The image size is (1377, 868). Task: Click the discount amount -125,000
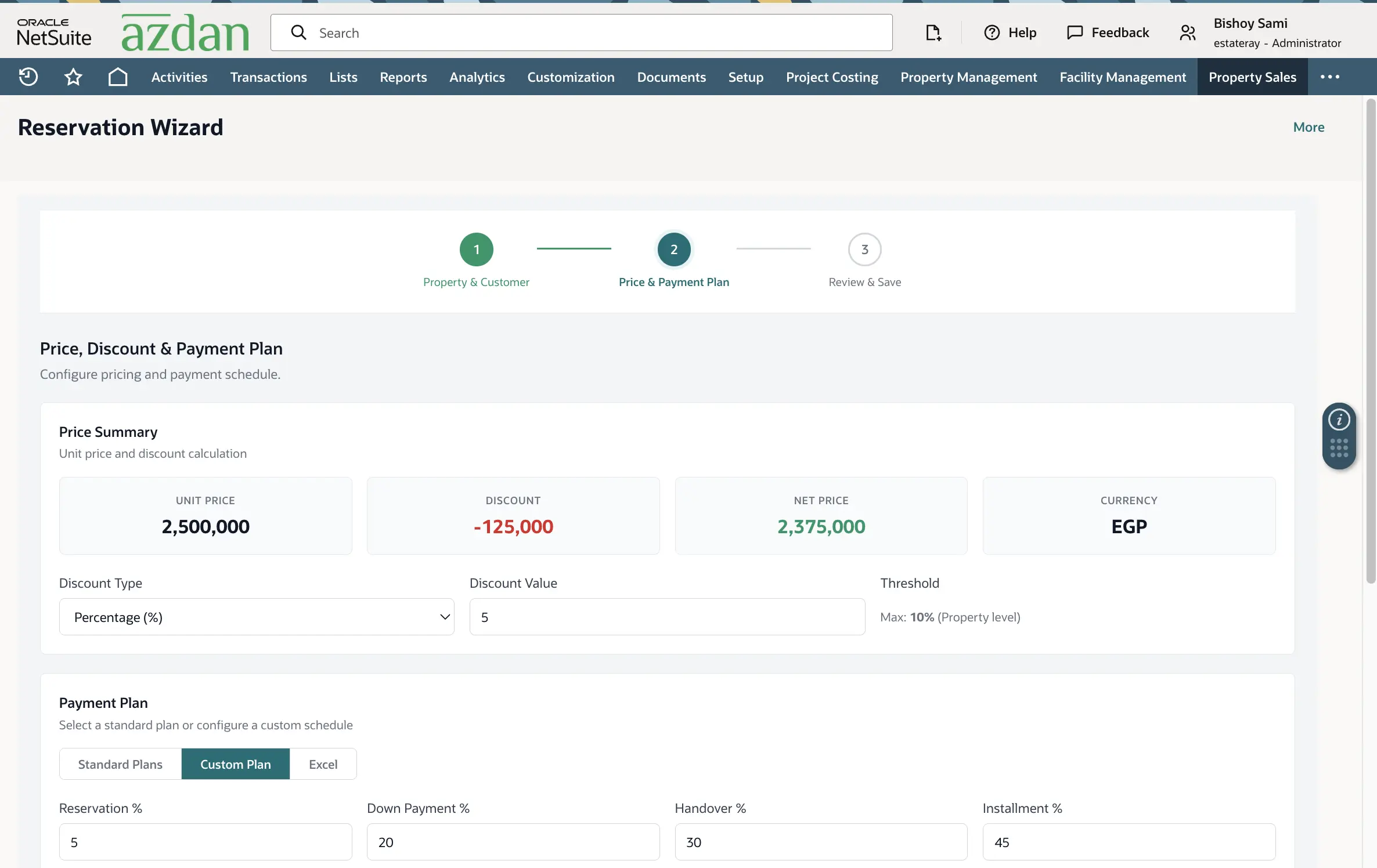click(513, 526)
